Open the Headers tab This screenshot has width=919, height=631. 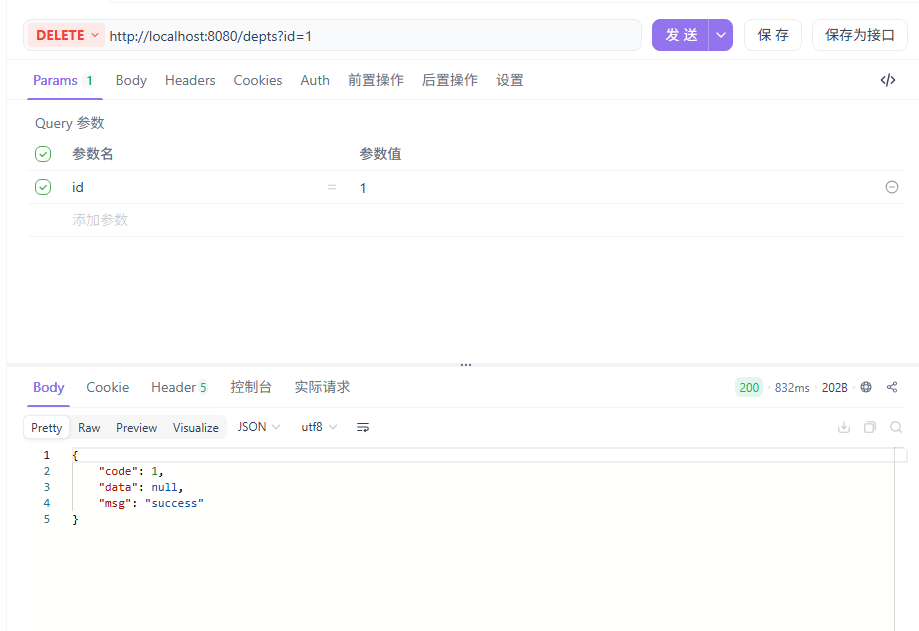[x=190, y=80]
